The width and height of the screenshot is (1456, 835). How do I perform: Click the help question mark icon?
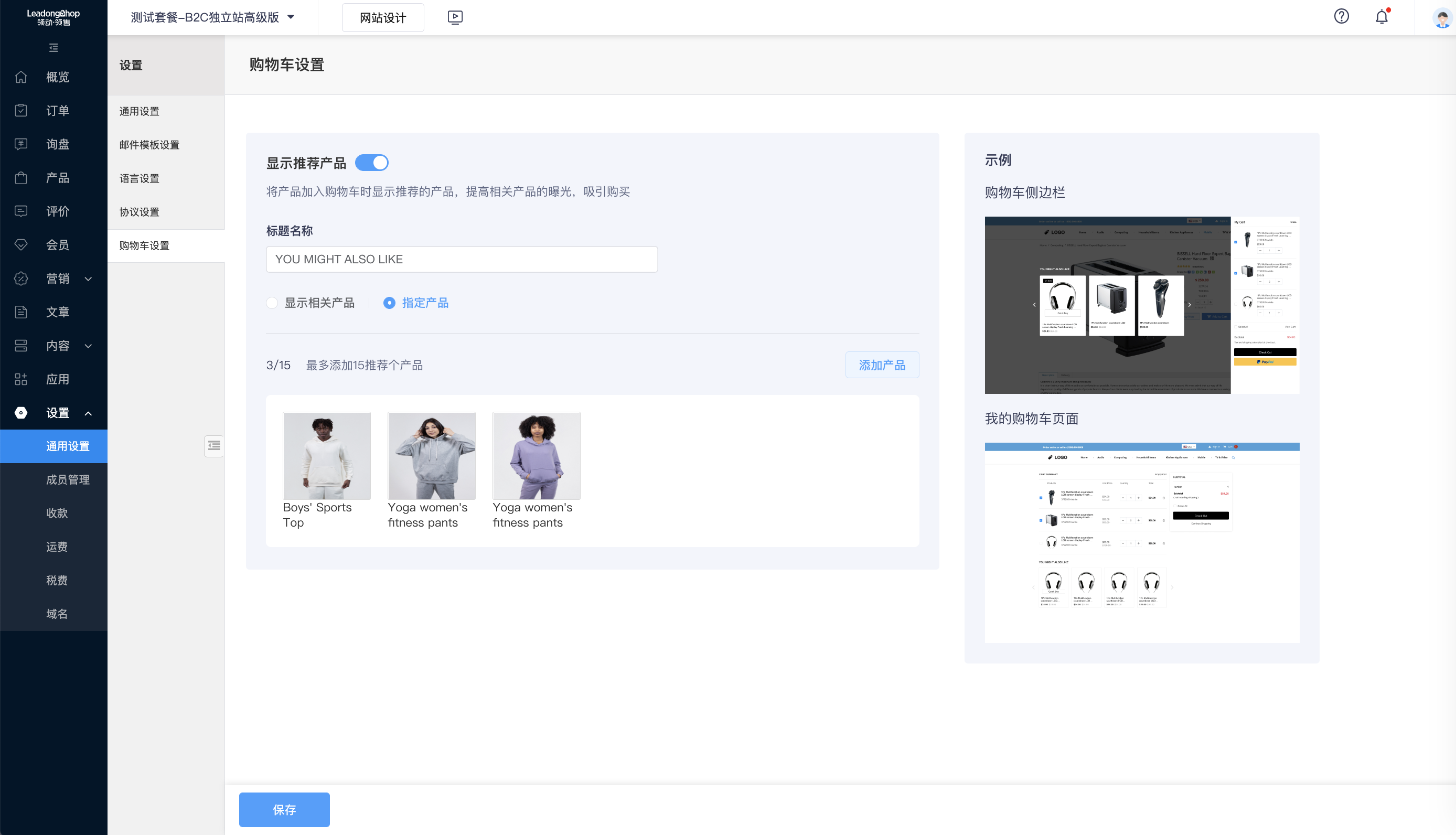click(x=1342, y=17)
